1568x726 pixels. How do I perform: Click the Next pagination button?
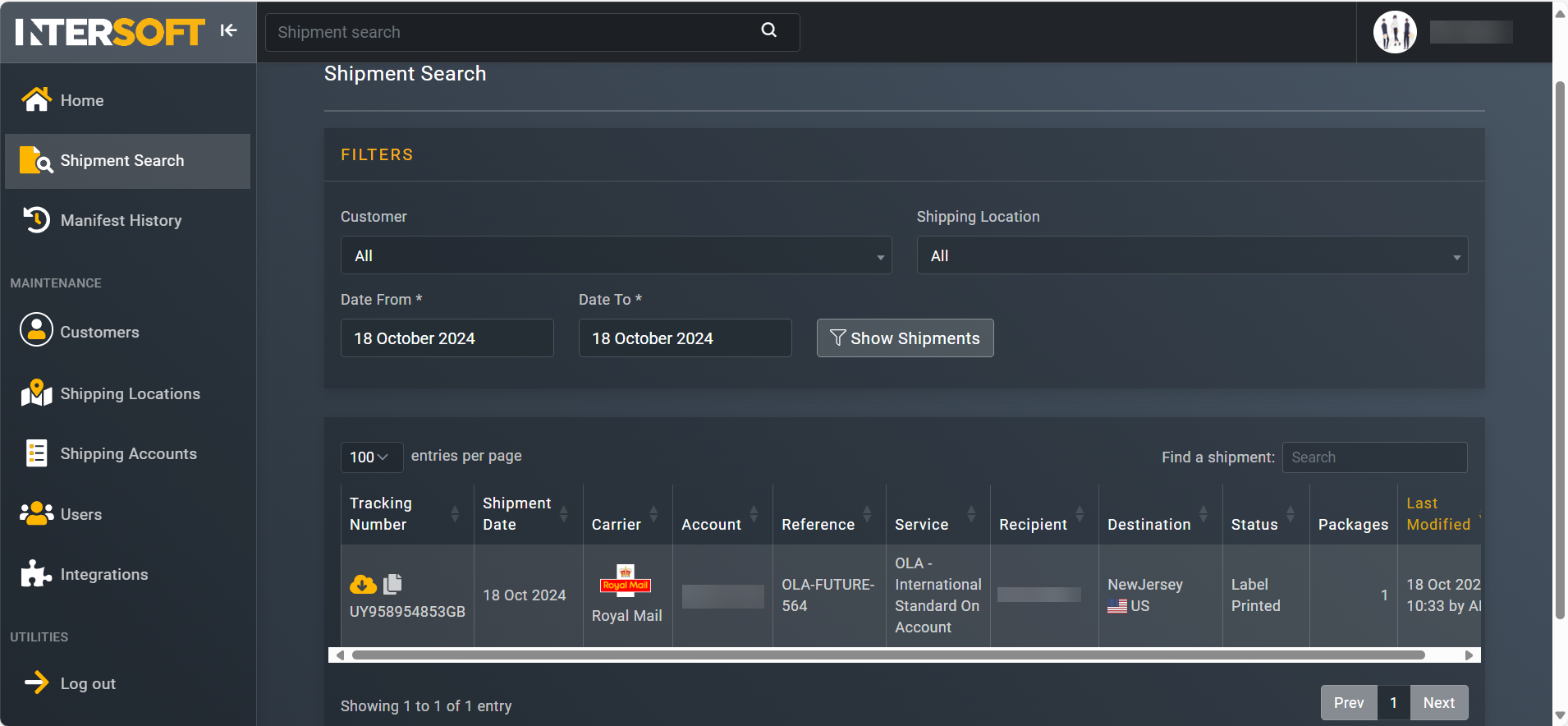1438,703
